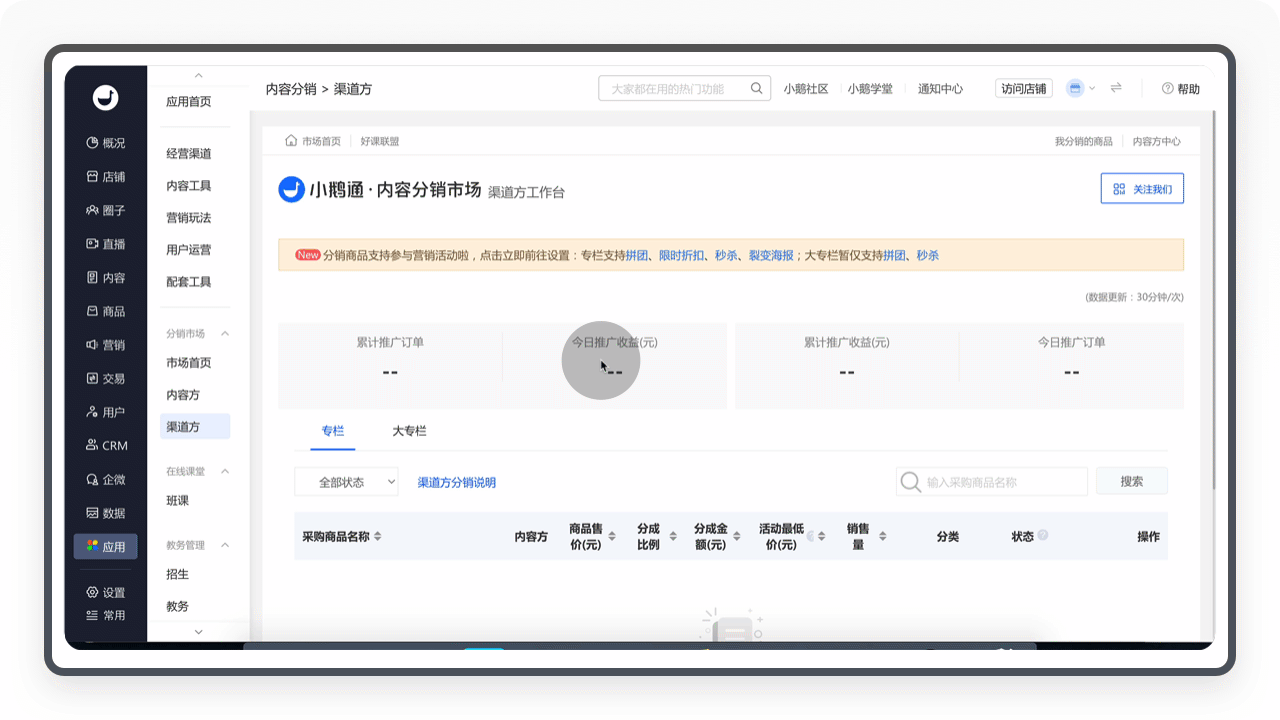Screen dimensions: 1280x720
Task: Click the 限时折扣 link in the banner
Action: point(681,256)
